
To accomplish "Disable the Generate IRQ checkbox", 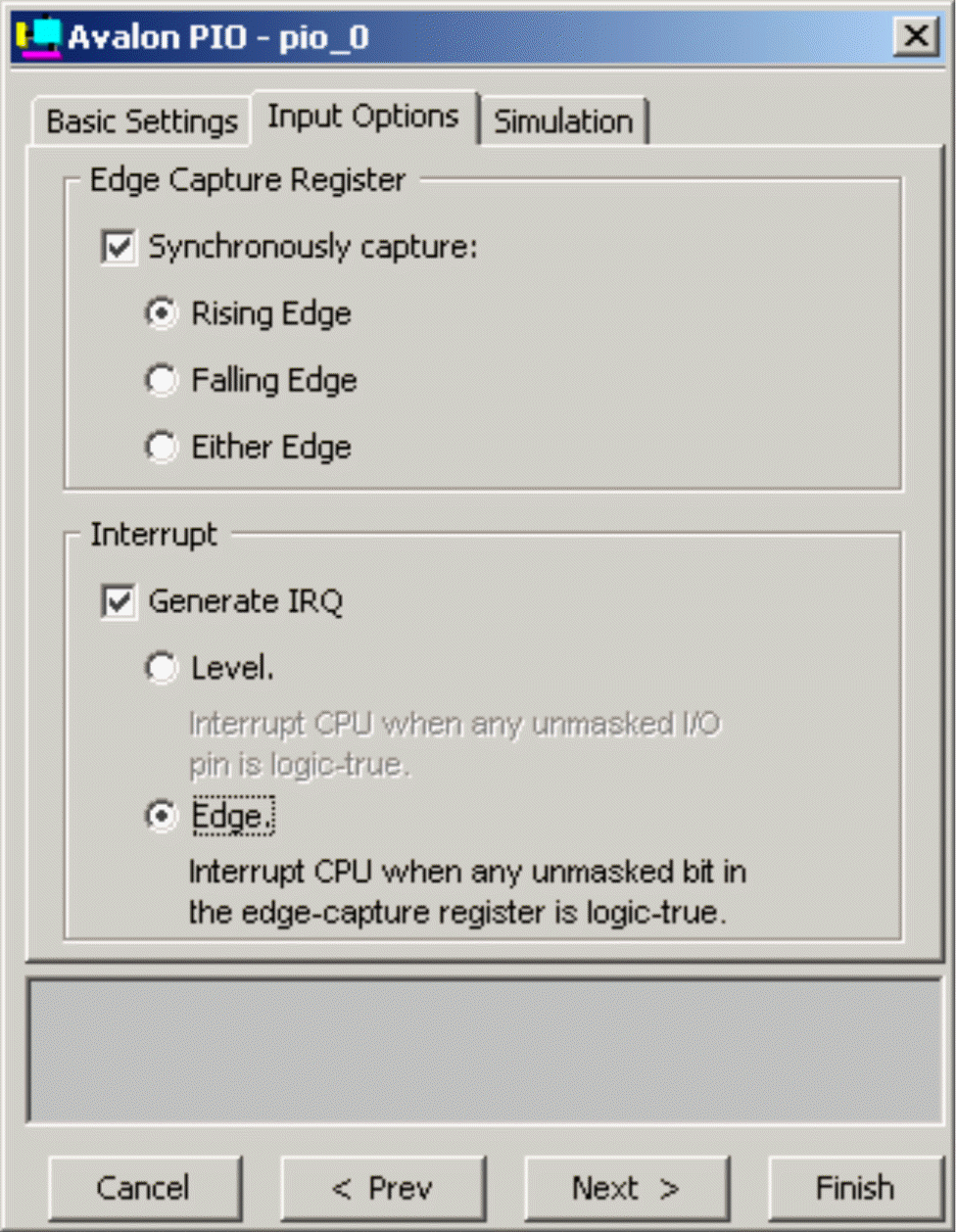I will 119,601.
